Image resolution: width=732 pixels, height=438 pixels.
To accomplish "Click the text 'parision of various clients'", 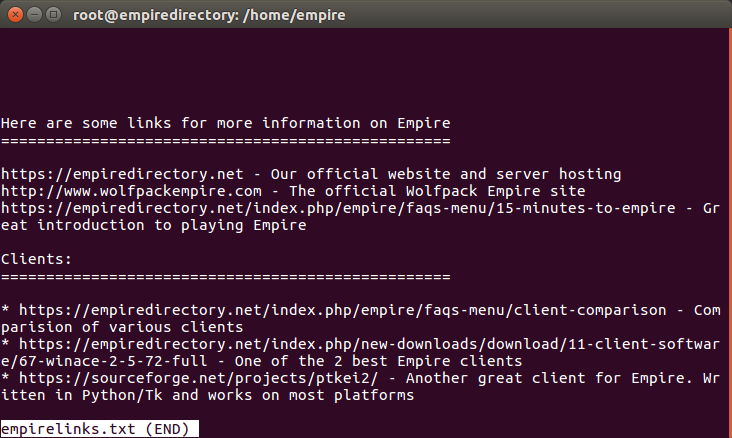I will pyautogui.click(x=122, y=327).
